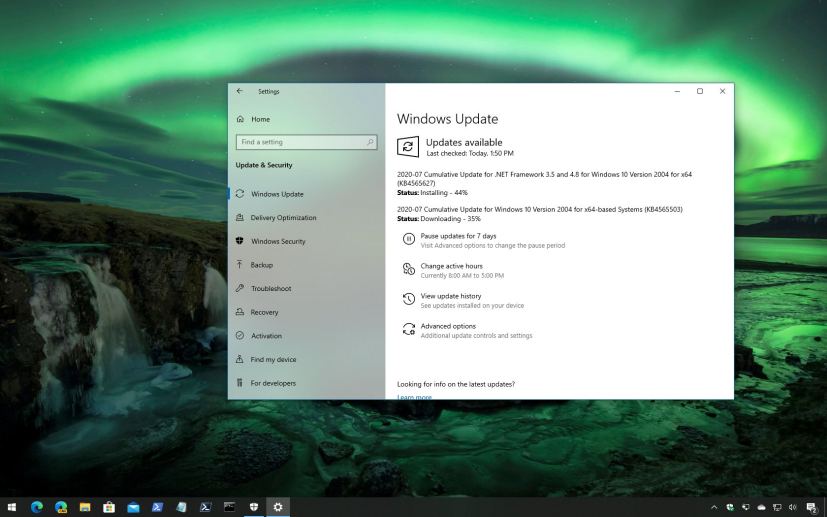Screen dimensions: 827x517
Task: Open File Explorer from the taskbar
Action: pos(85,507)
